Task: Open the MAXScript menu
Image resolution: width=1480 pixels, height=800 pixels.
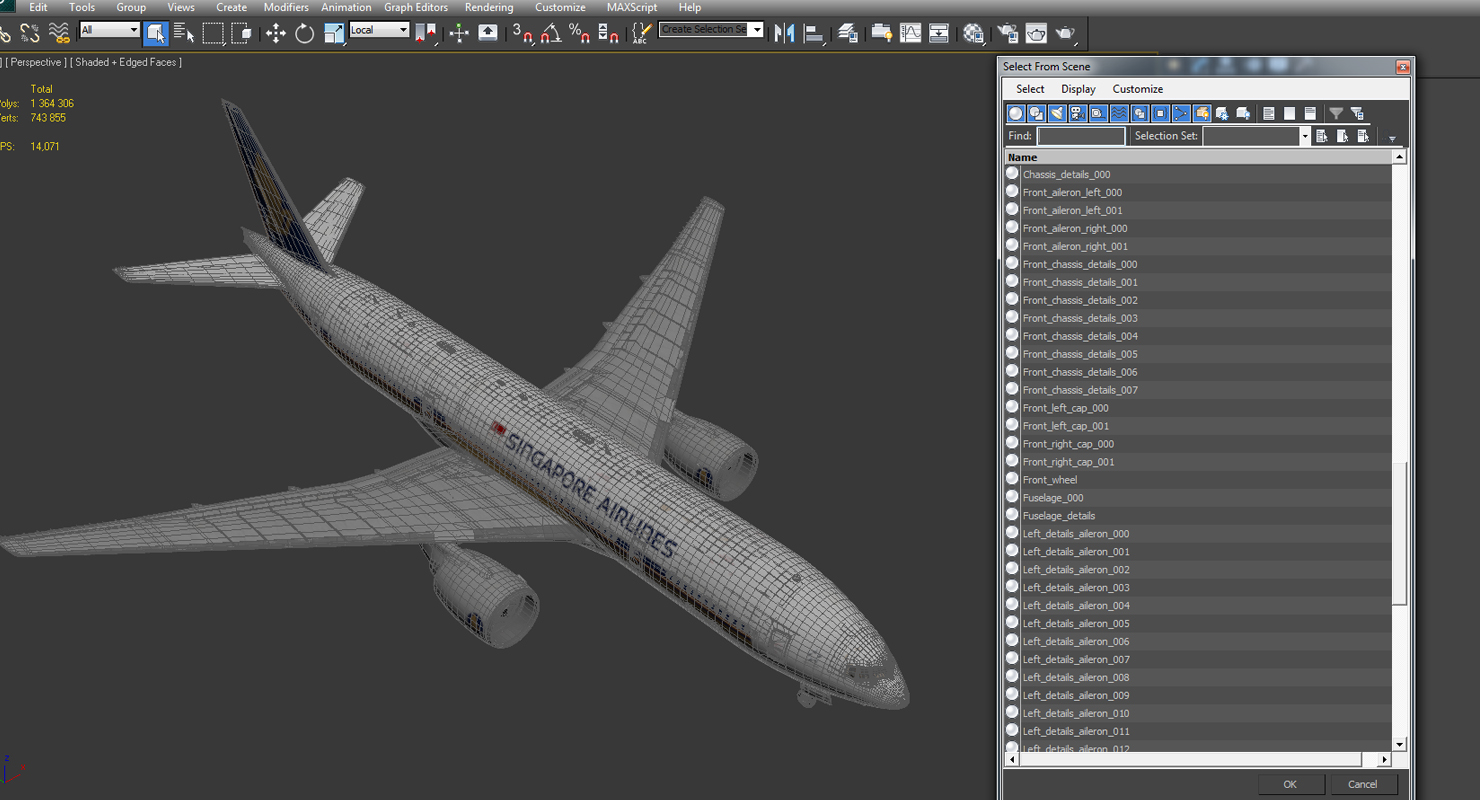Action: (632, 7)
